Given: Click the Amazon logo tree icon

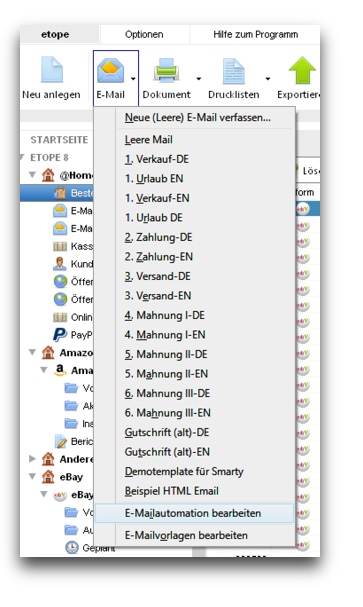Looking at the screenshot, I should 60,370.
